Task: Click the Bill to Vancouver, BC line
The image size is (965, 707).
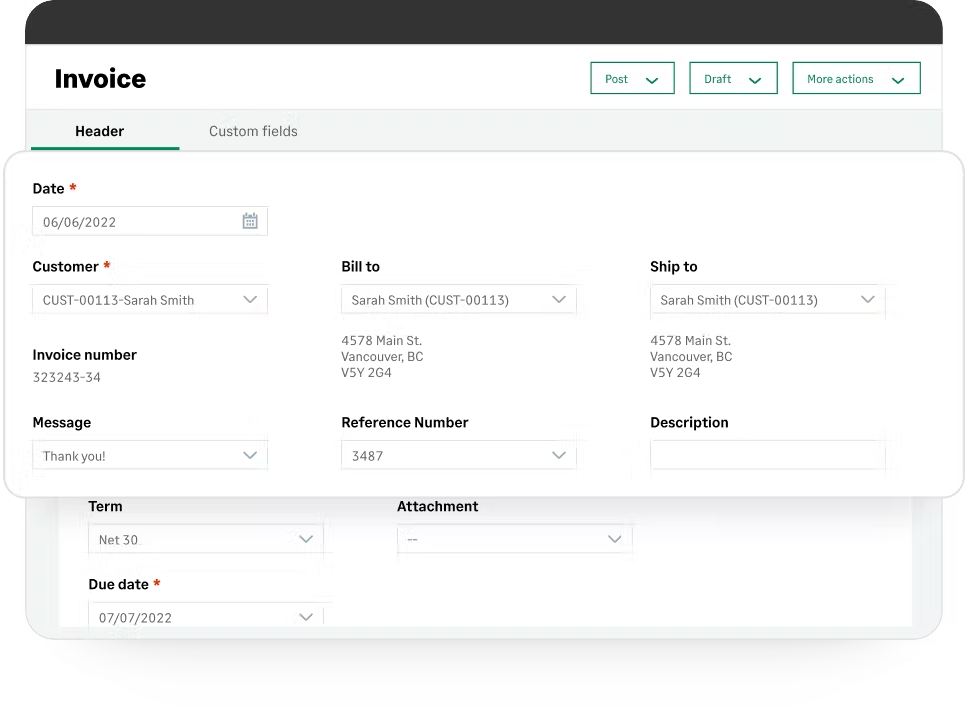Action: pyautogui.click(x=382, y=356)
